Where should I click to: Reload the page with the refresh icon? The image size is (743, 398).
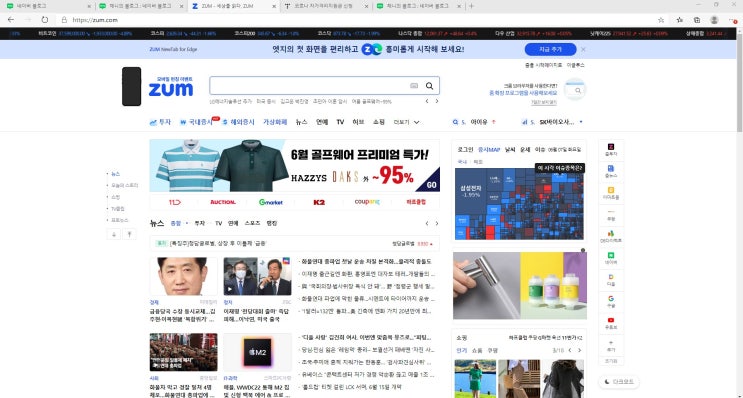[x=45, y=20]
